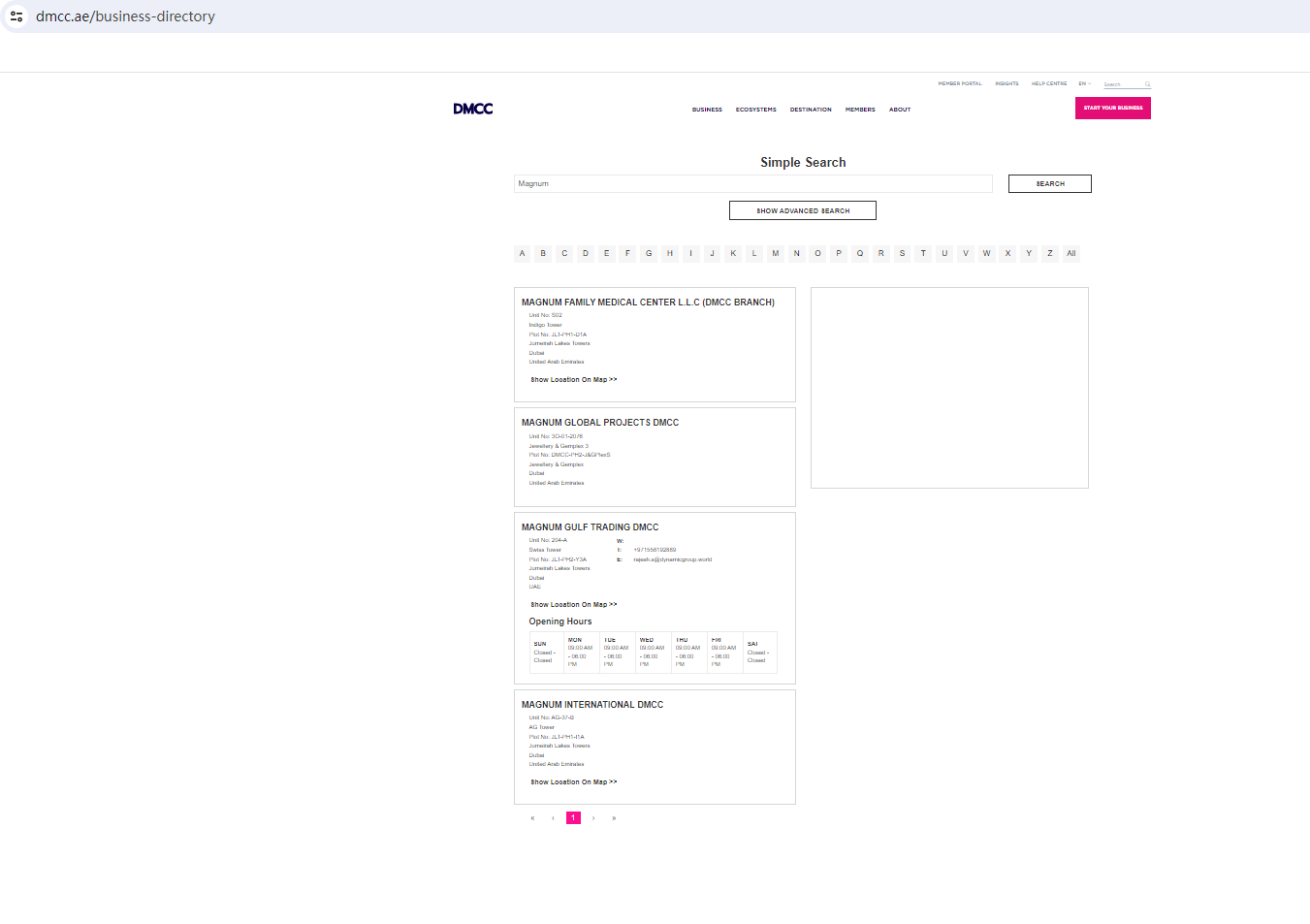Jump to the last results page
1310x924 pixels.
point(614,818)
